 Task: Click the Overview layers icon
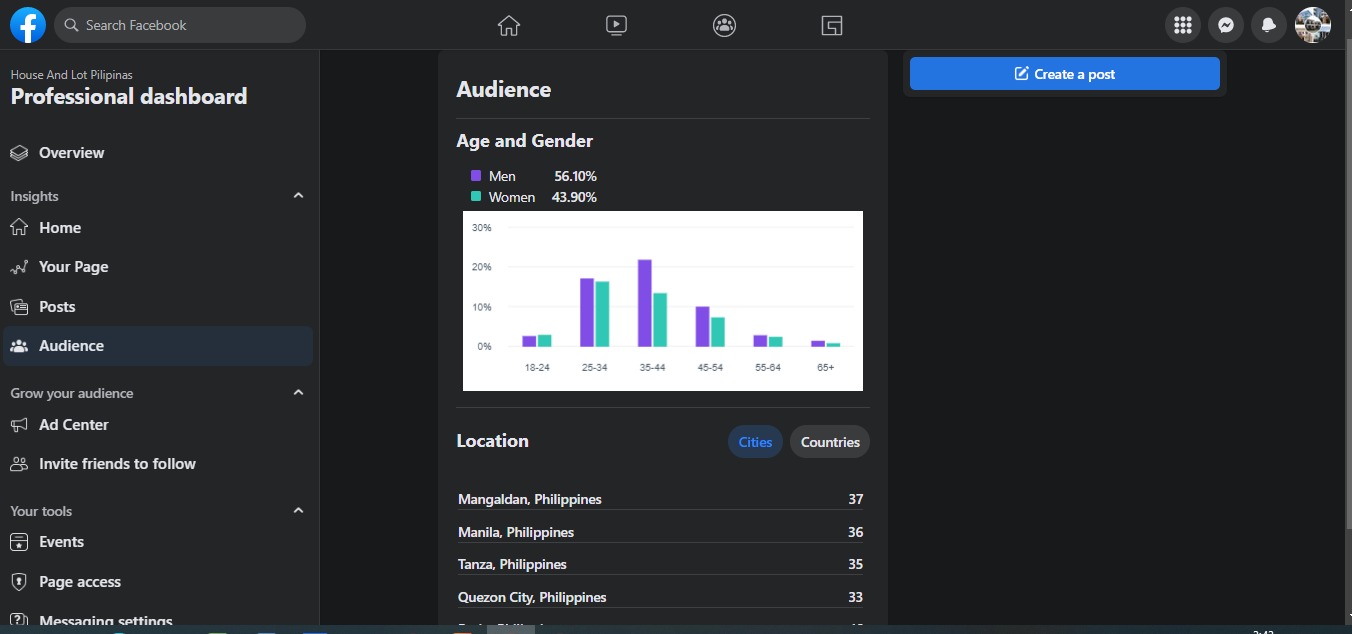pos(19,153)
